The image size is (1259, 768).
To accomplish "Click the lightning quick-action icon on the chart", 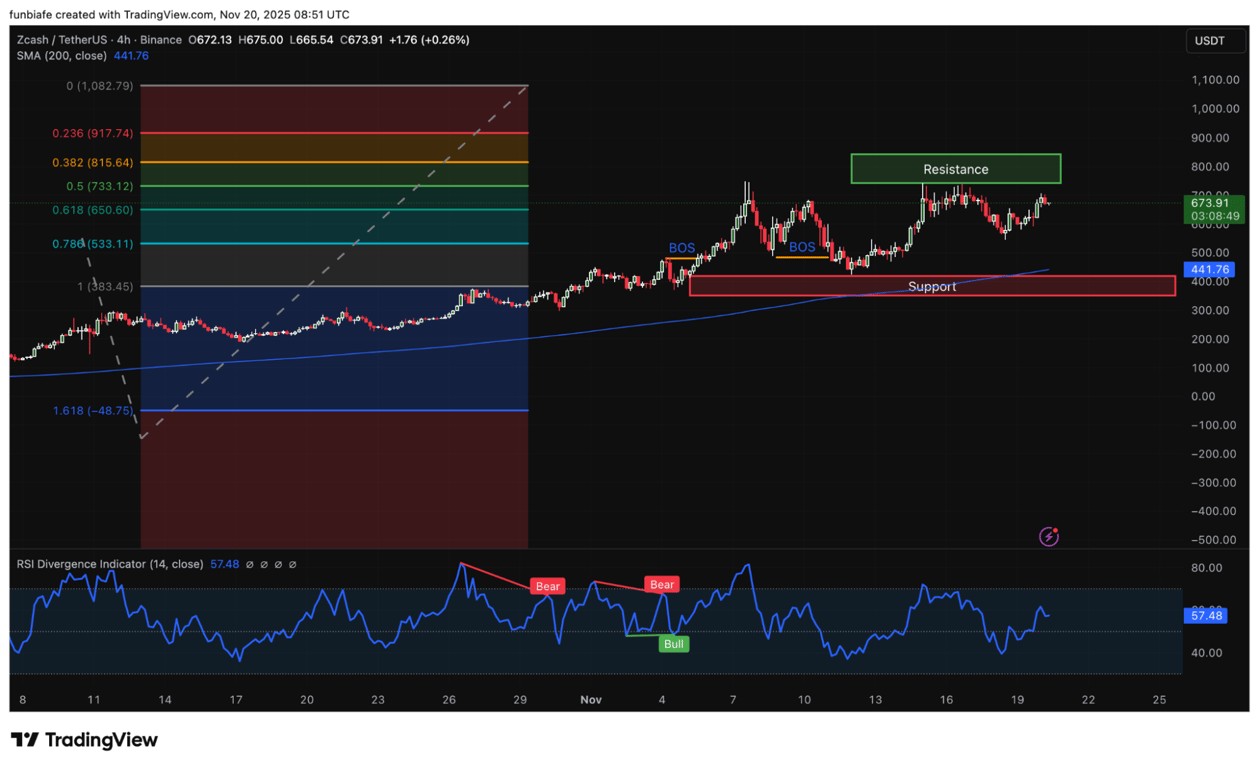I will 1047,537.
